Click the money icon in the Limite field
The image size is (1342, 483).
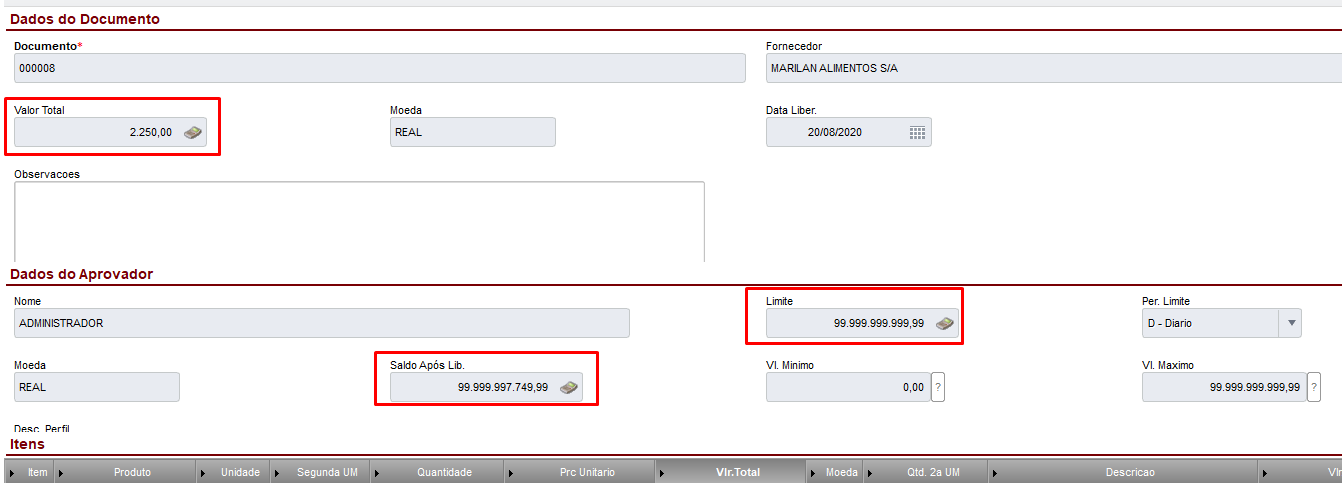(x=945, y=323)
